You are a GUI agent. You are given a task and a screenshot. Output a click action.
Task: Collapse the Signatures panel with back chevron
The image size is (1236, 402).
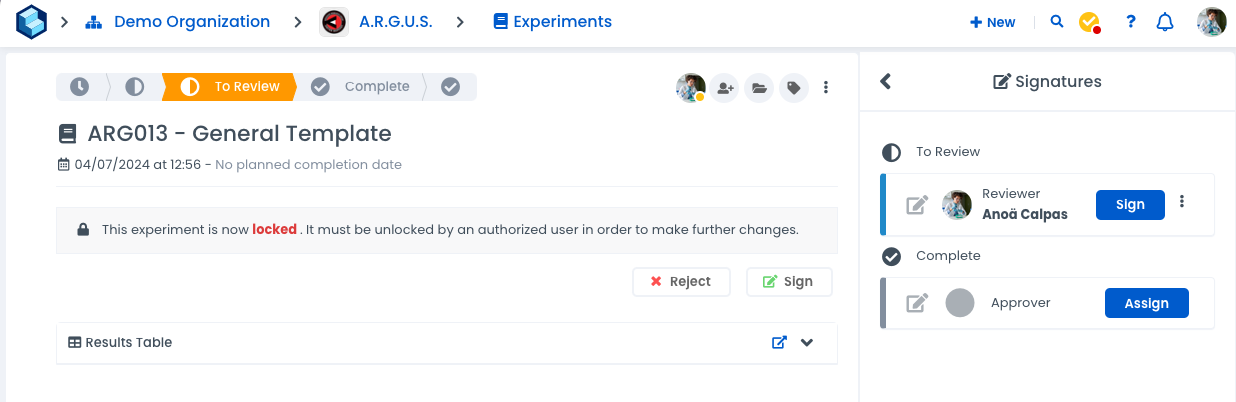[885, 82]
